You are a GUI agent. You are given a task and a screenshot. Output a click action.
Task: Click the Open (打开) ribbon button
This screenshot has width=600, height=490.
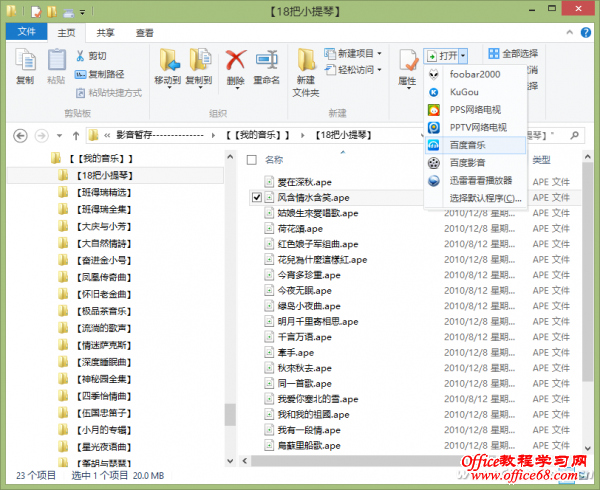(442, 56)
